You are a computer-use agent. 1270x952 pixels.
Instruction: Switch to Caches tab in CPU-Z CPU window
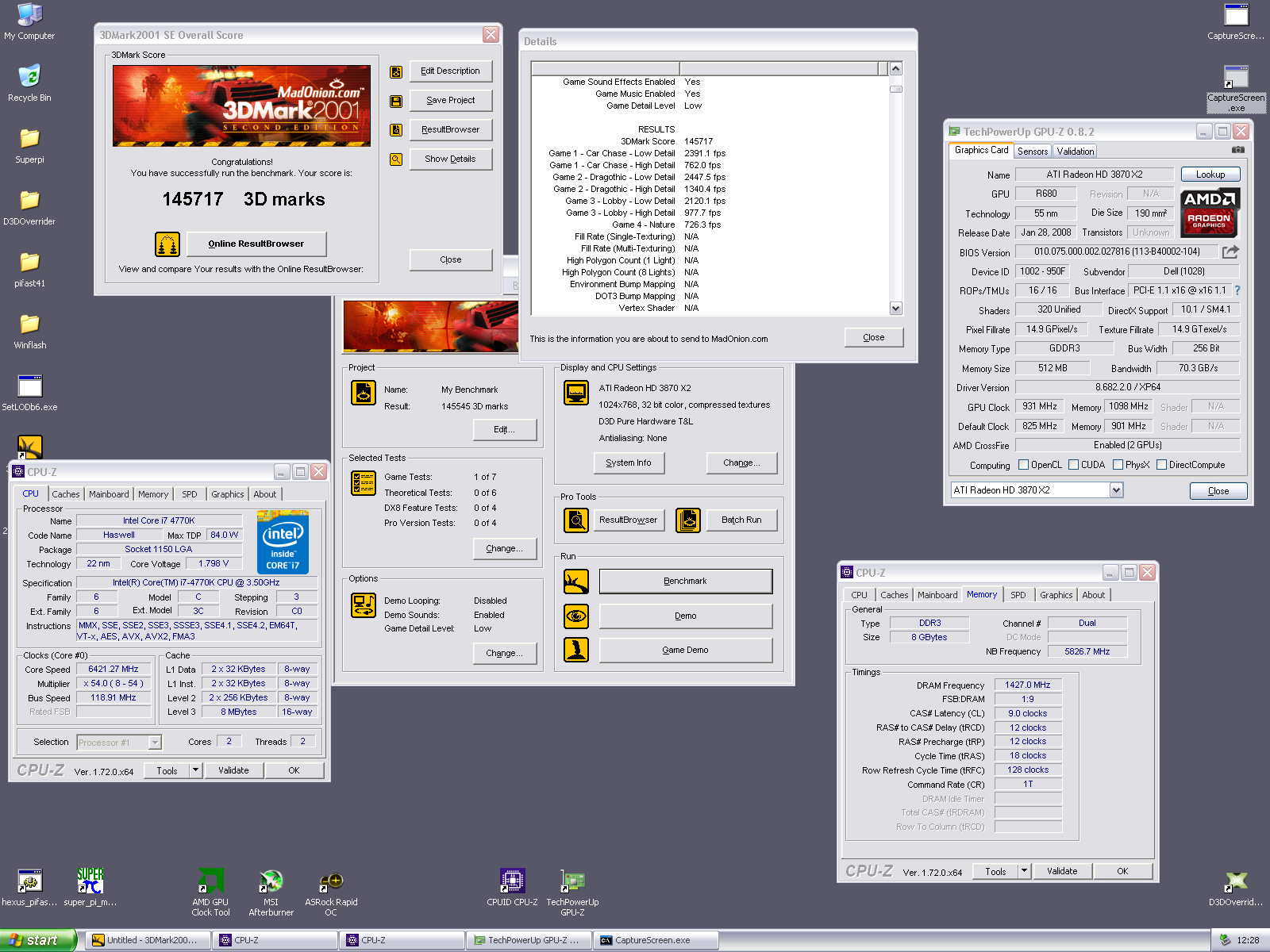click(x=66, y=494)
